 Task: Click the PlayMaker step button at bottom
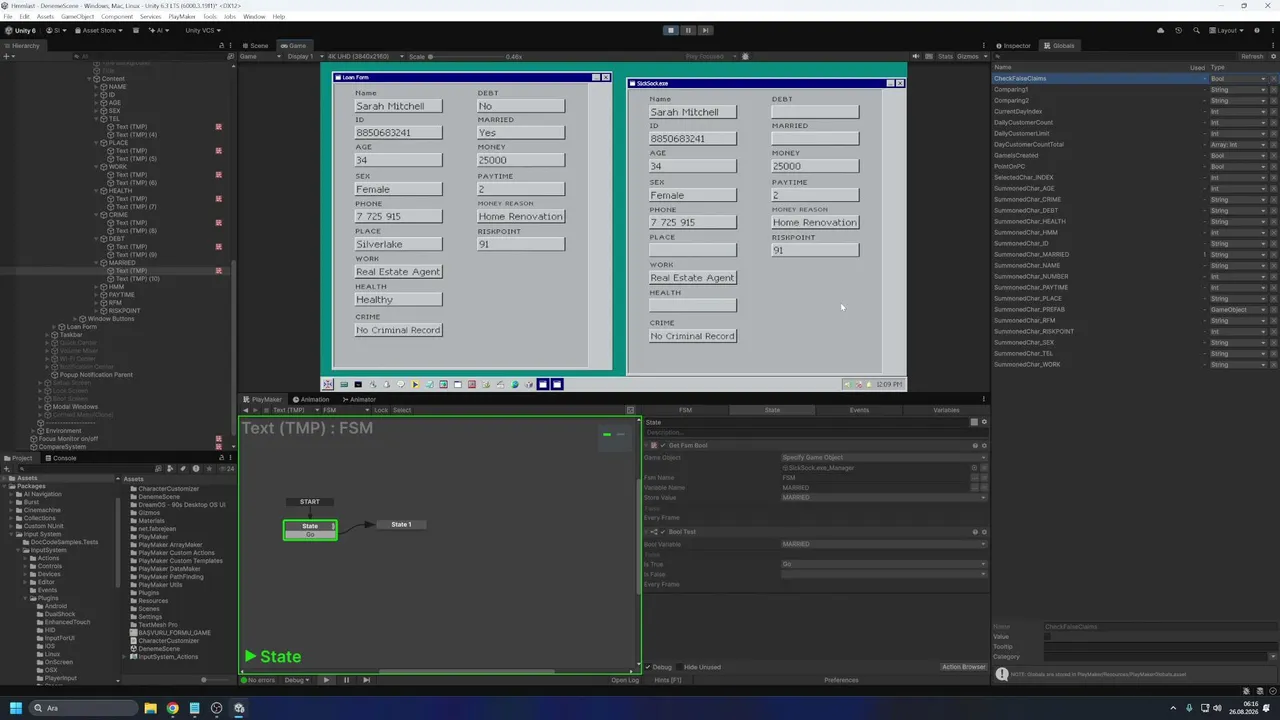(366, 680)
